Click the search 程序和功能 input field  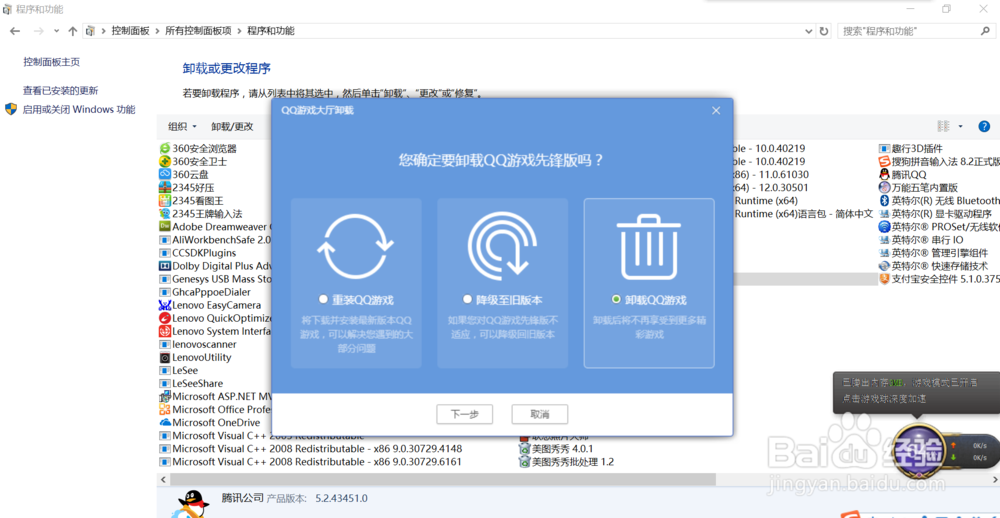909,31
